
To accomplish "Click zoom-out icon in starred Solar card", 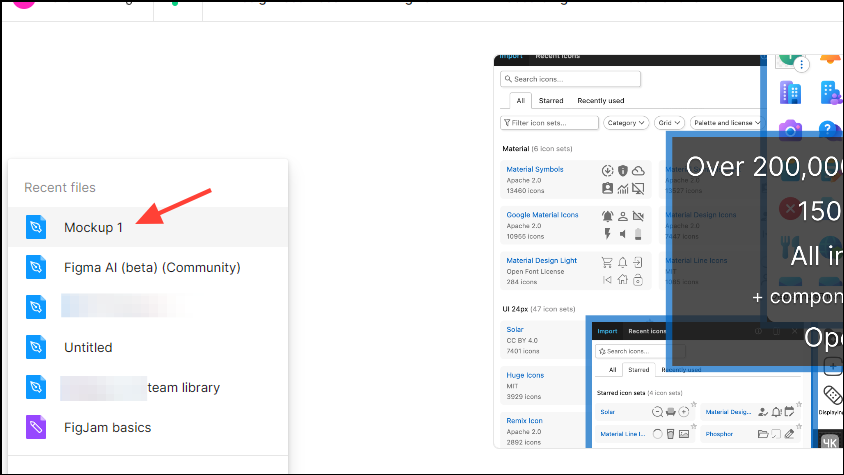I will 657,412.
